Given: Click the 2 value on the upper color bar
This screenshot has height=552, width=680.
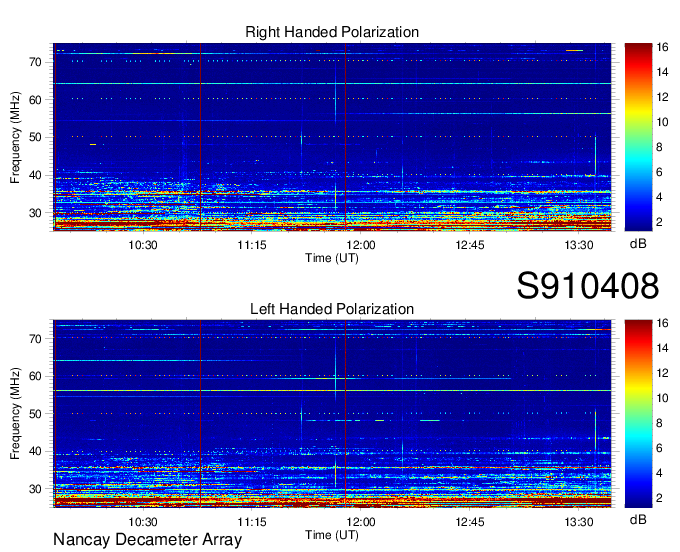Looking at the screenshot, I should pos(659,222).
